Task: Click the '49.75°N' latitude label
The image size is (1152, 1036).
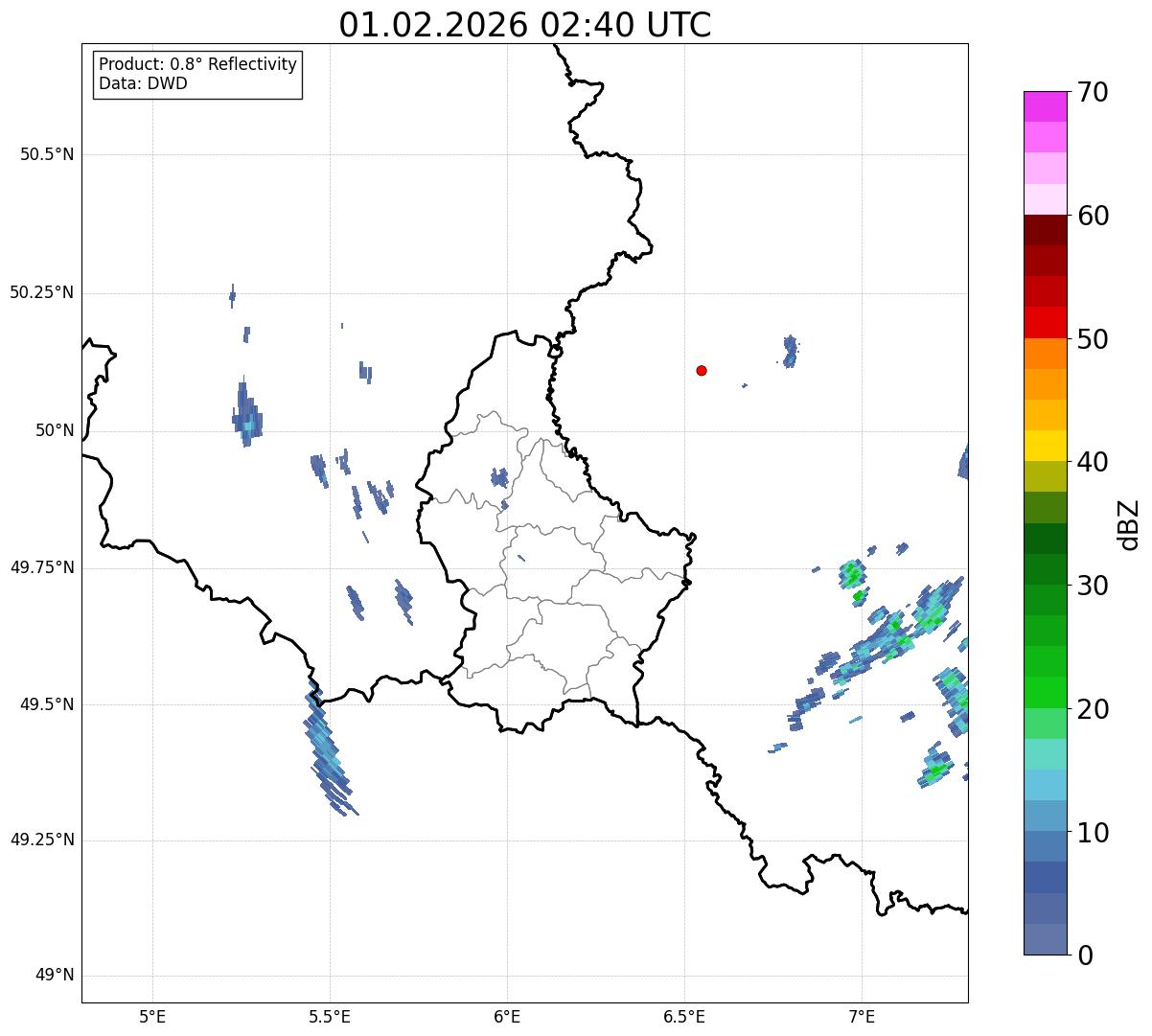Action: point(42,567)
